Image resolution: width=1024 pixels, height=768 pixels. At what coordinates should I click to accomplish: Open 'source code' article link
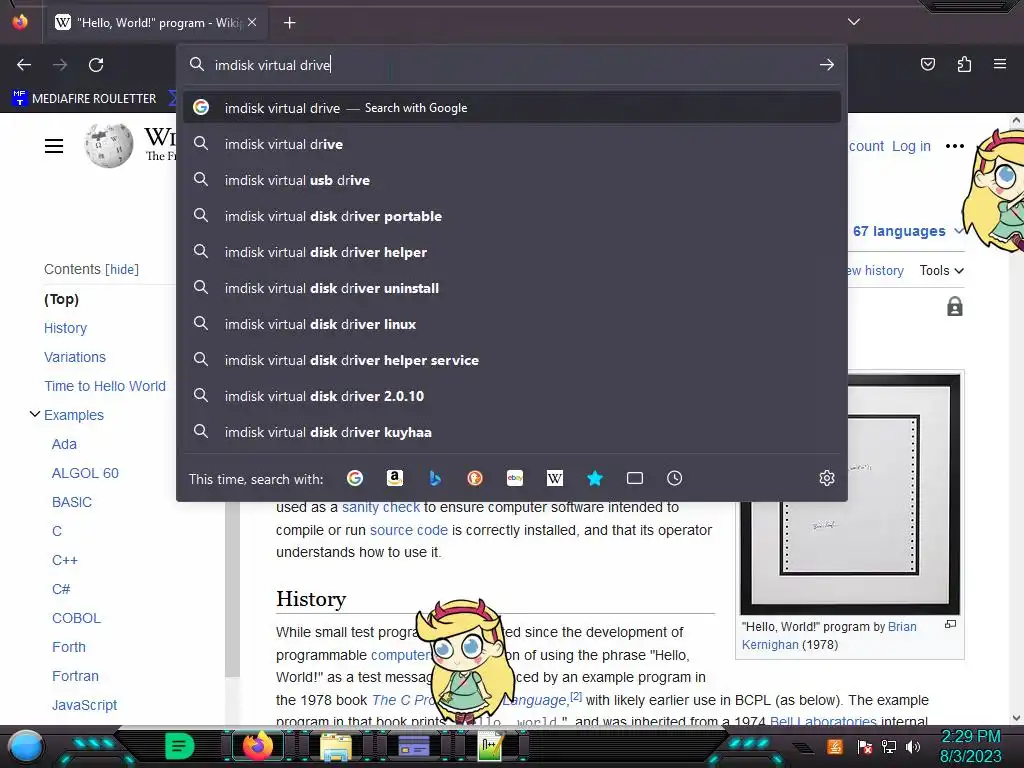[x=409, y=530]
